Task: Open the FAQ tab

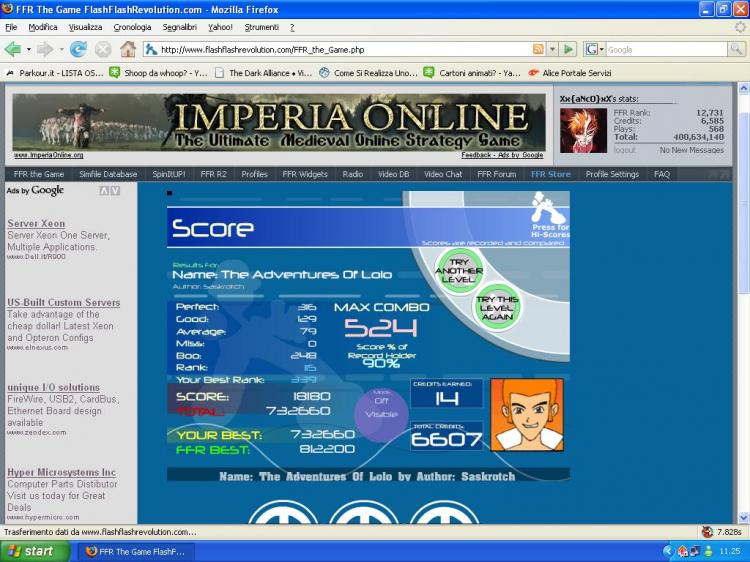Action: 662,174
